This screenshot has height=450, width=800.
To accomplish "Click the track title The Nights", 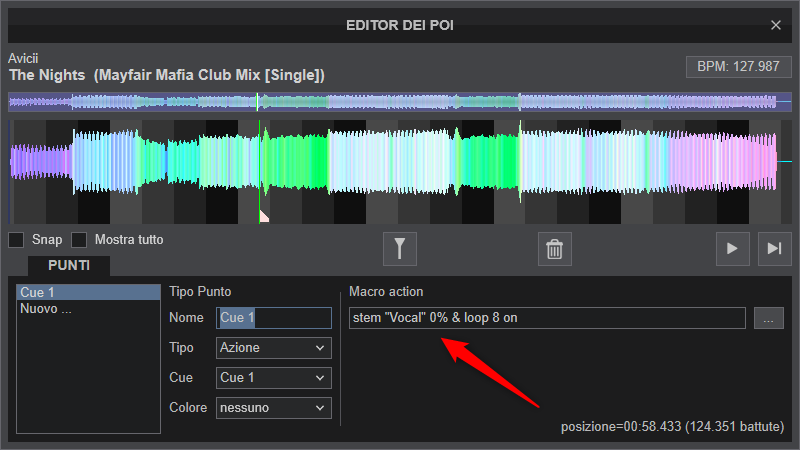I will (167, 75).
